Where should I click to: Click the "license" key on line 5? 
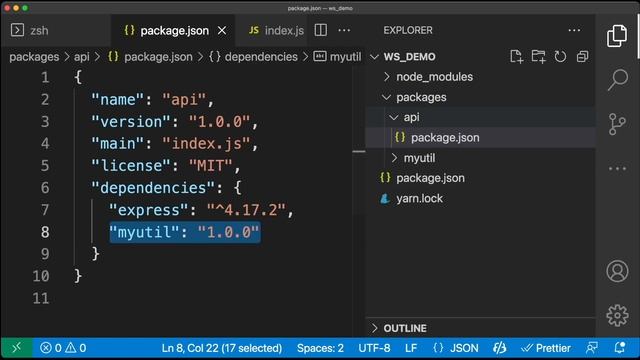pos(131,166)
